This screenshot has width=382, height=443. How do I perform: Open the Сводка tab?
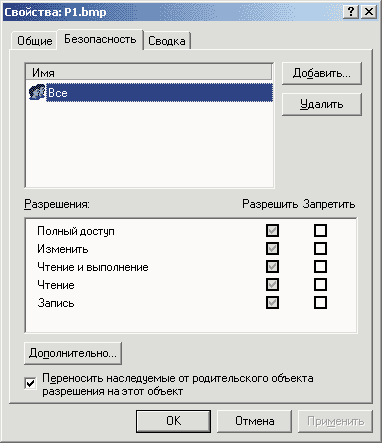(167, 41)
